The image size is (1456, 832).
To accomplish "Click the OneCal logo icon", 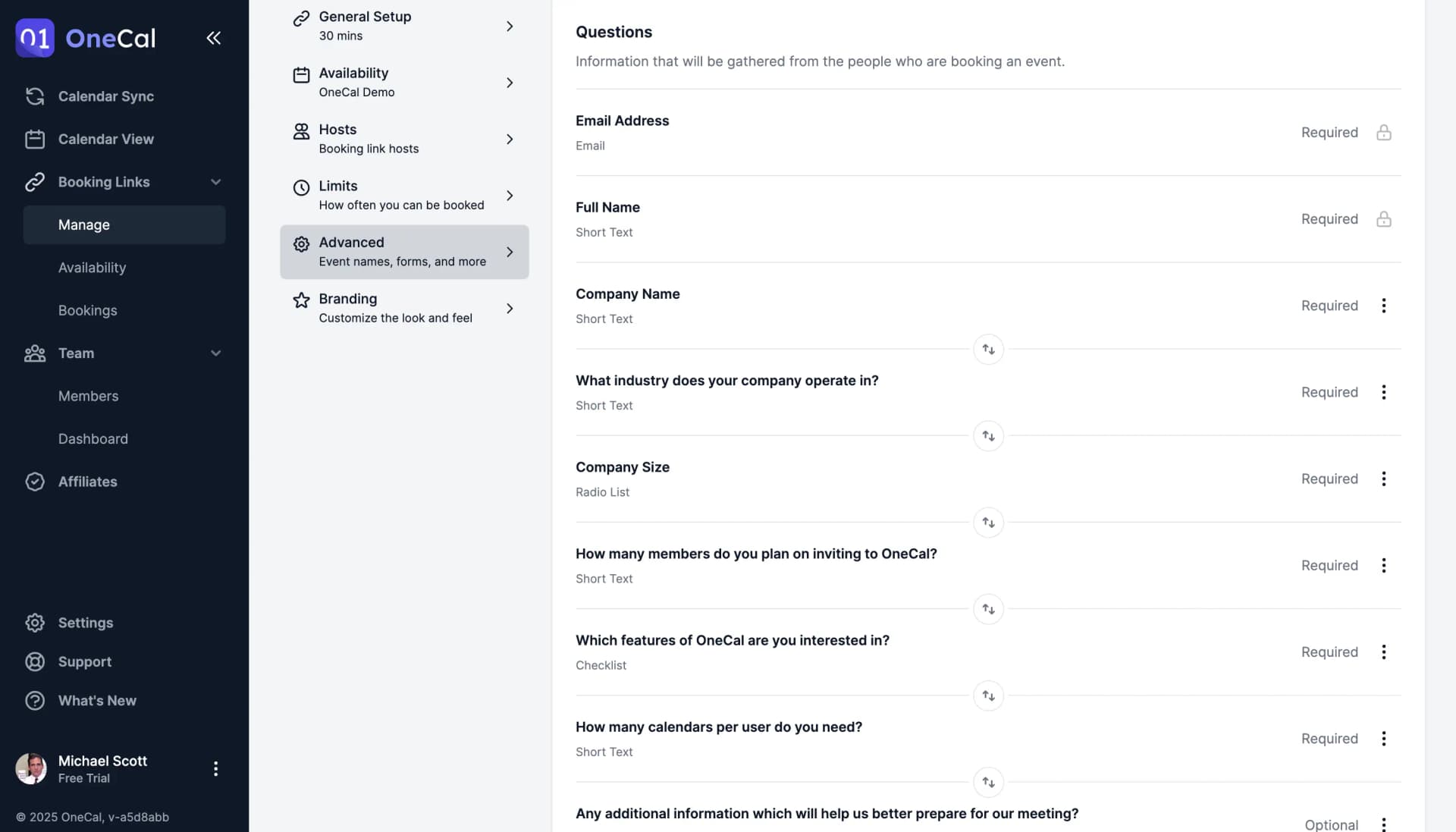I will (x=34, y=37).
